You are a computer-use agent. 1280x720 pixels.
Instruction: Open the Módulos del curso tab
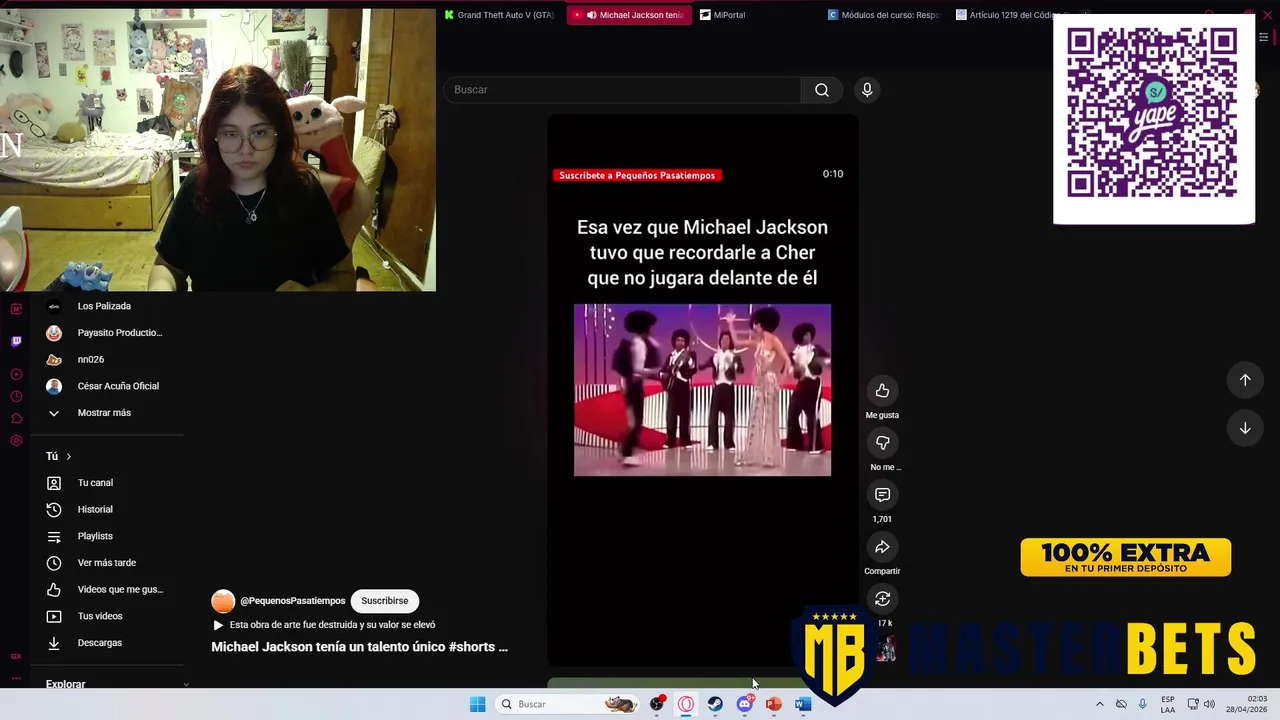pos(884,15)
